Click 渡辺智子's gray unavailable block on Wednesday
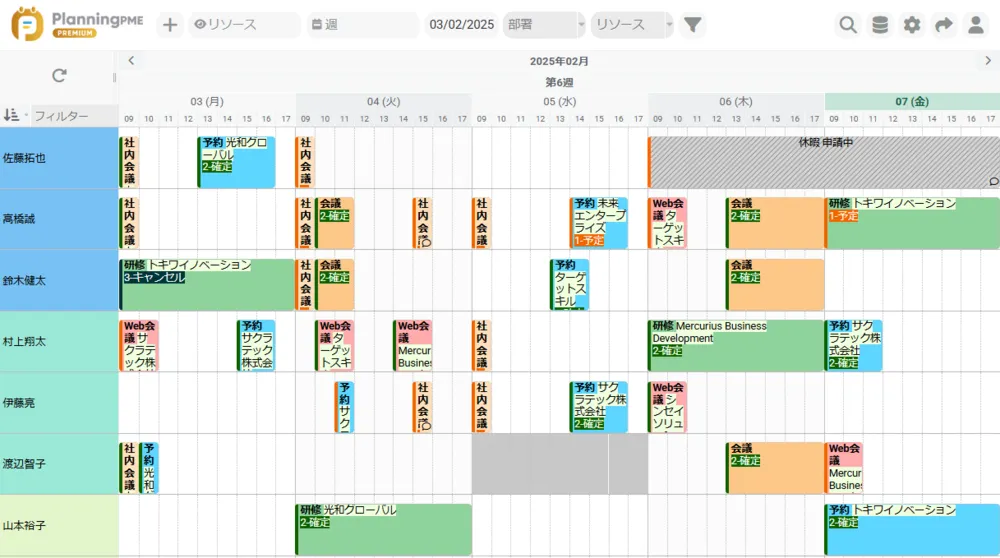 point(560,464)
